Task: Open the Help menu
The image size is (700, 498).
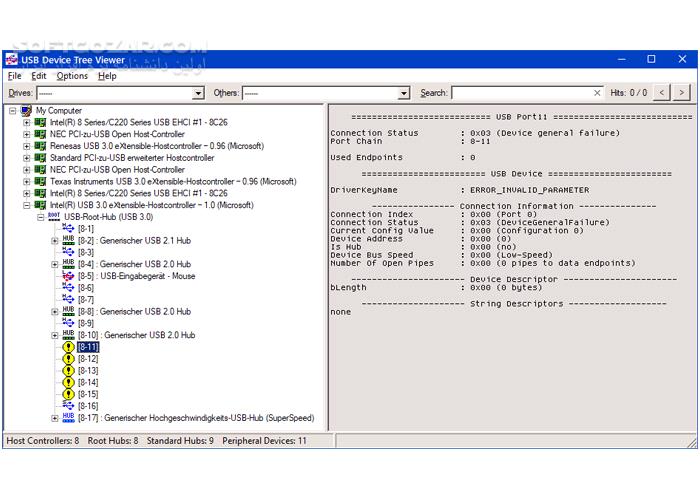Action: coord(107,76)
